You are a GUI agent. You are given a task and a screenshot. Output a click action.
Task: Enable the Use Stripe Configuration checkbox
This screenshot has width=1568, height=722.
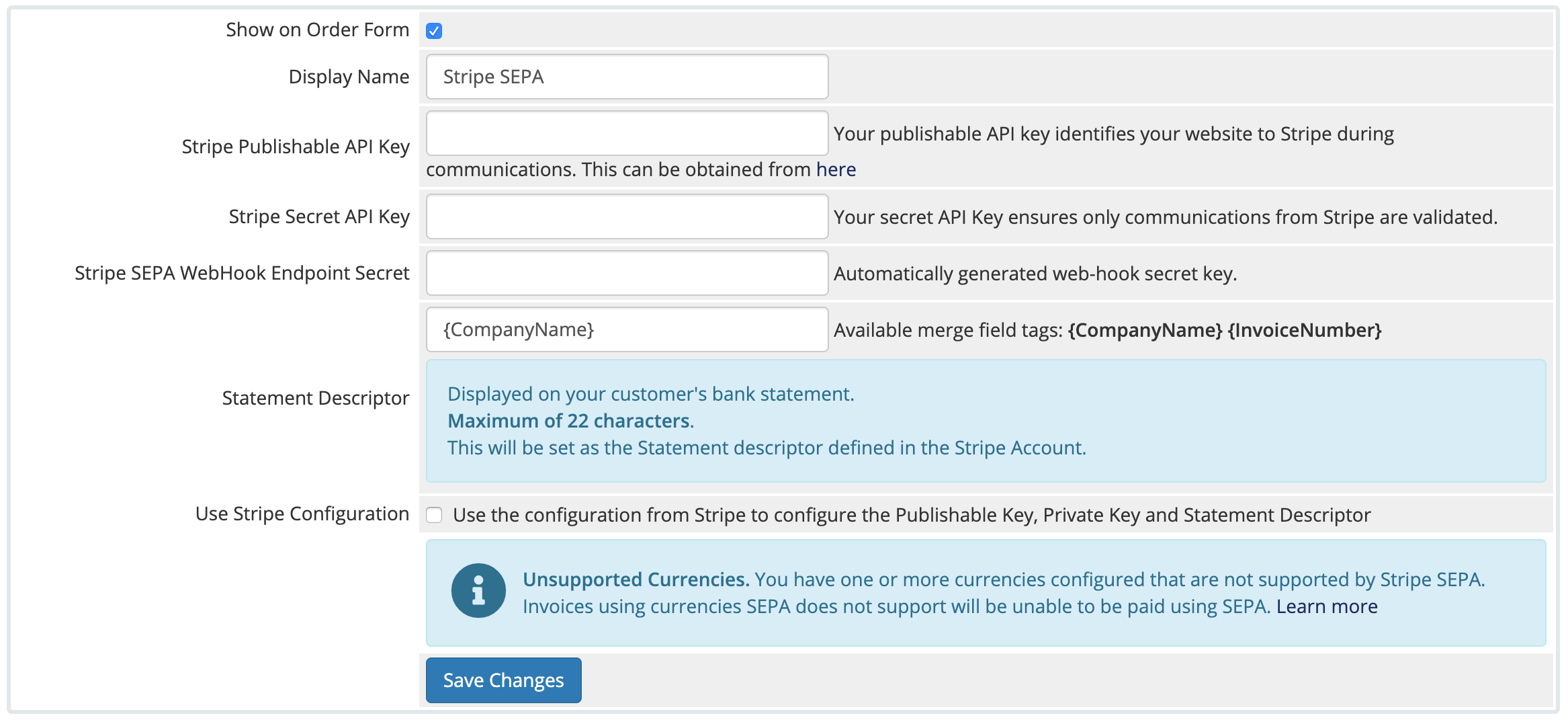click(x=434, y=515)
